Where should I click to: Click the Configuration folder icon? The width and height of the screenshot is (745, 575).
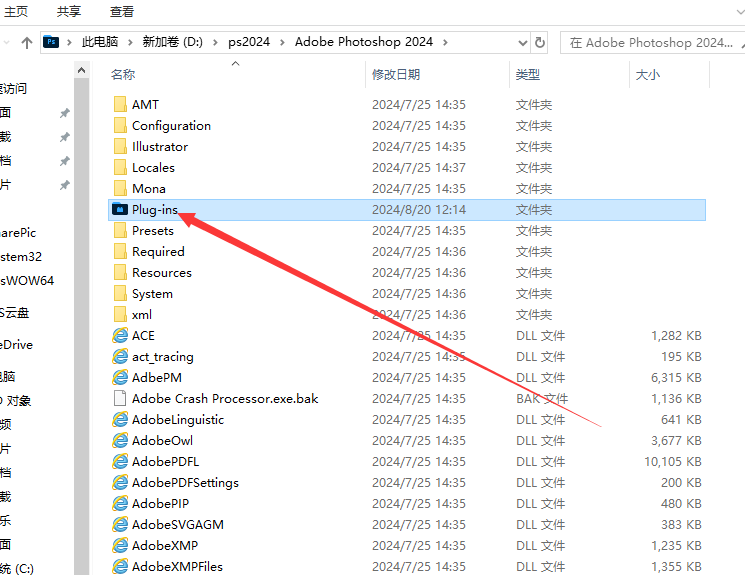pos(120,125)
